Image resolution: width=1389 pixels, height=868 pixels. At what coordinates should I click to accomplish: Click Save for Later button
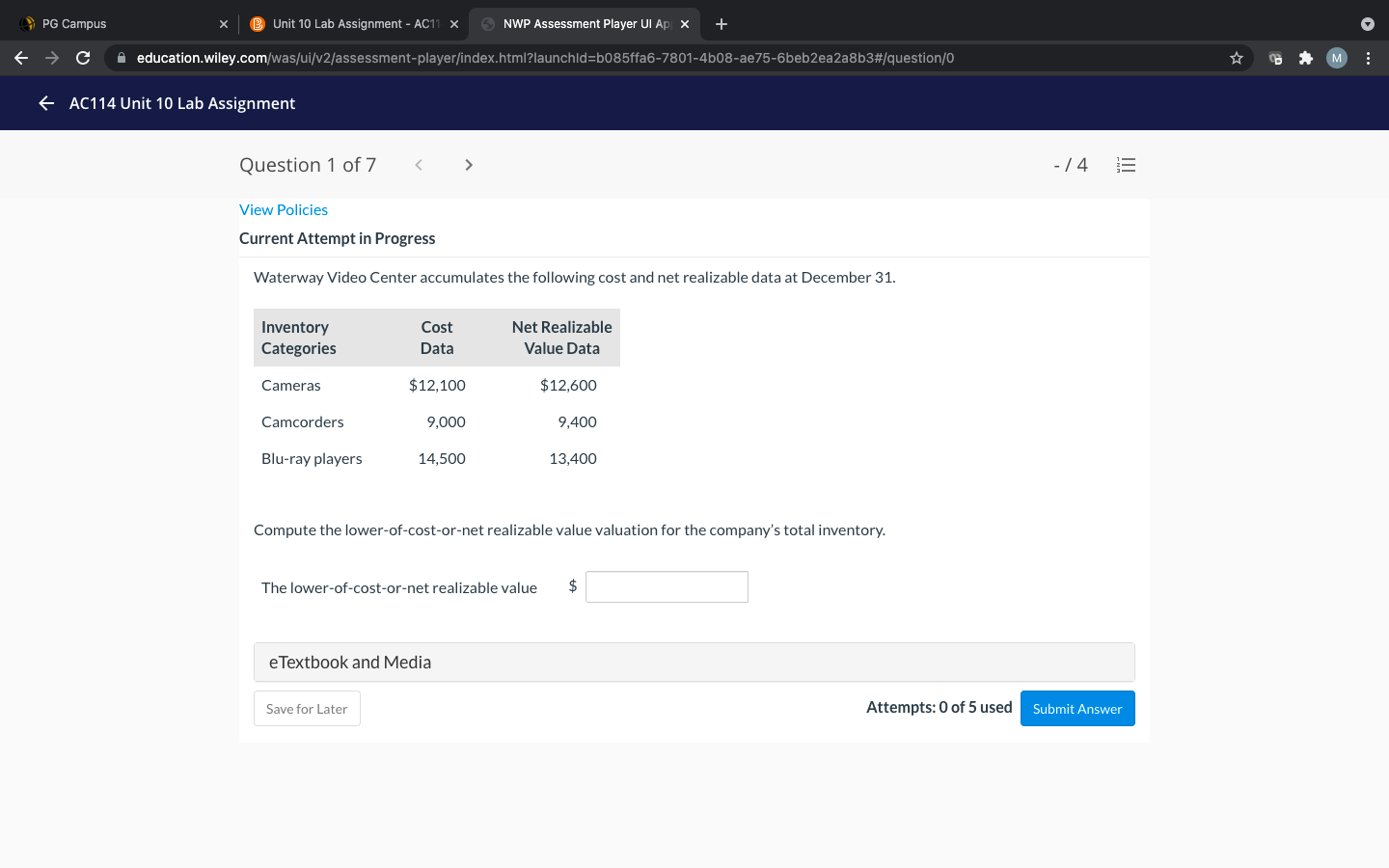tap(307, 709)
